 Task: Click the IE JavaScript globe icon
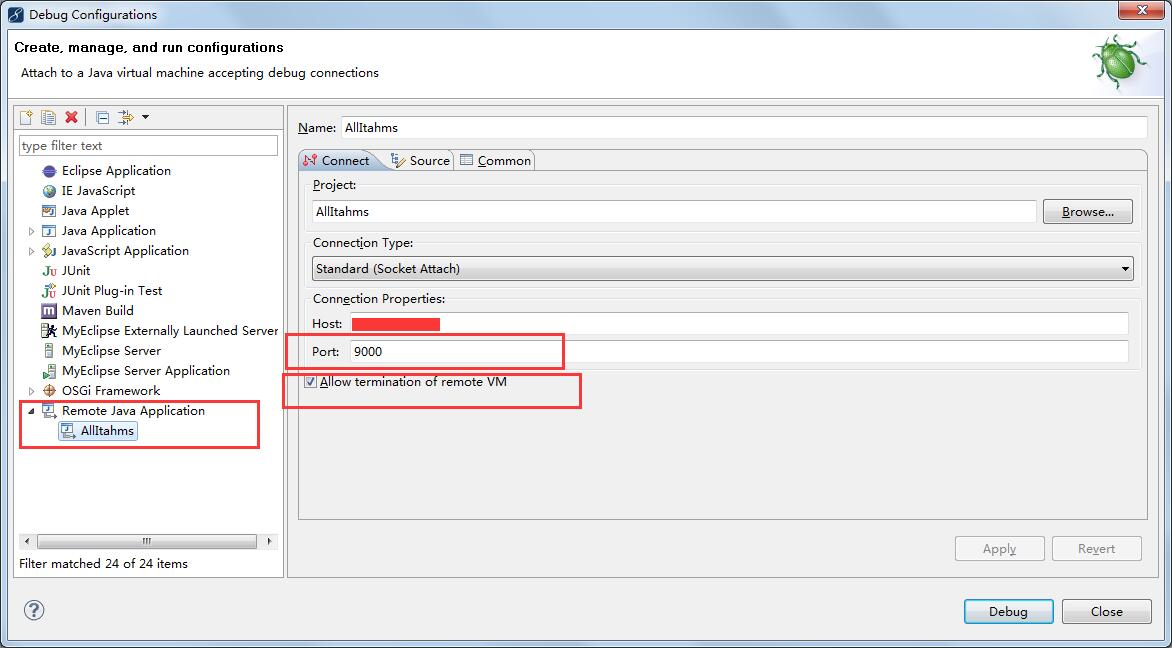tap(49, 191)
